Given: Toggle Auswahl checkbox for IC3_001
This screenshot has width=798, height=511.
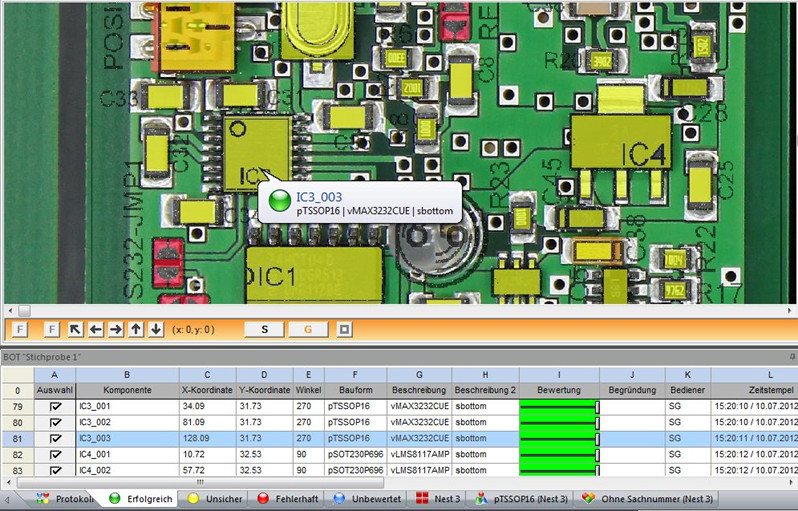Looking at the screenshot, I should pos(55,407).
